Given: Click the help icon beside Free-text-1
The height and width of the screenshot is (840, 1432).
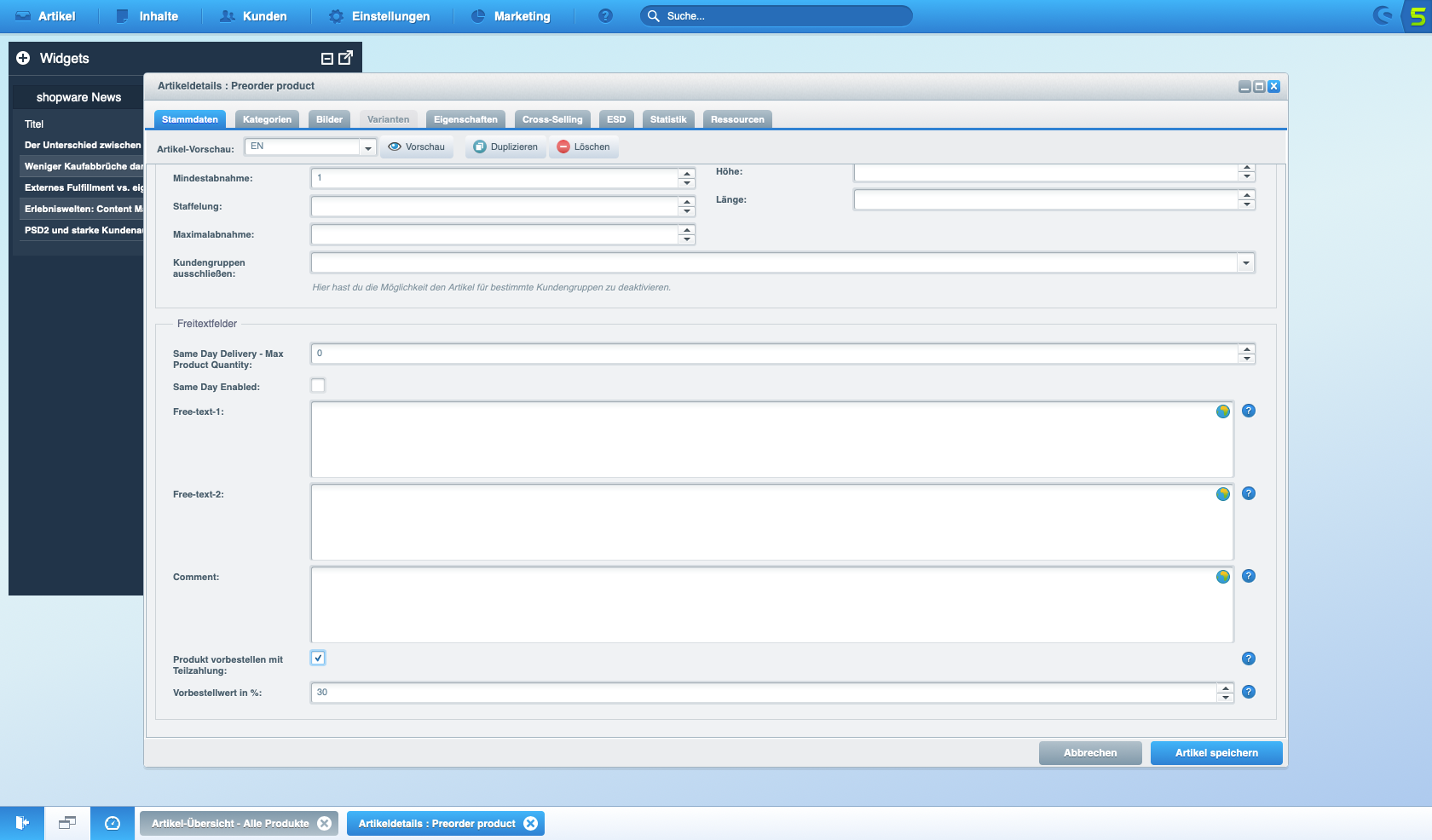Looking at the screenshot, I should (x=1249, y=411).
